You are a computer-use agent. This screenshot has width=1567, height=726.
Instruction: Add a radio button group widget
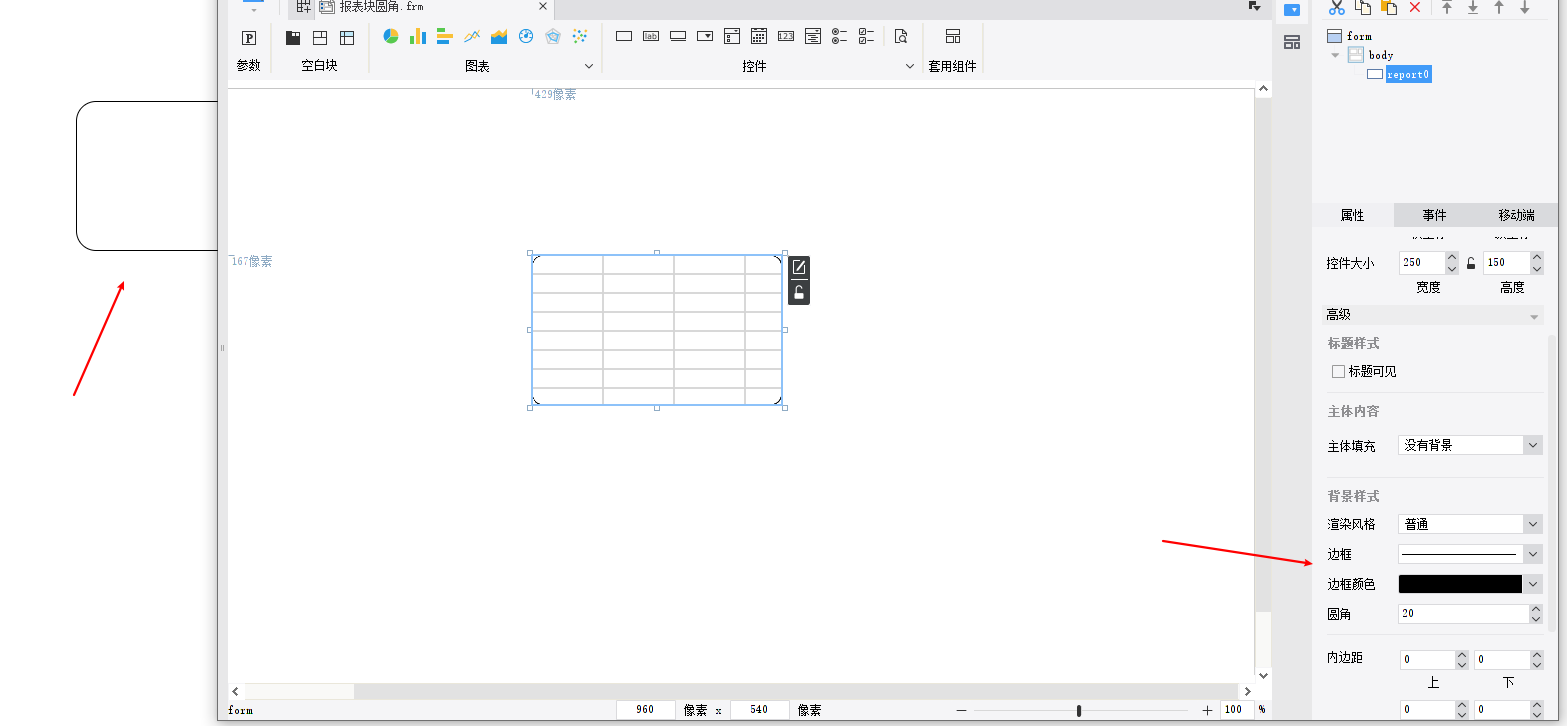tap(840, 36)
